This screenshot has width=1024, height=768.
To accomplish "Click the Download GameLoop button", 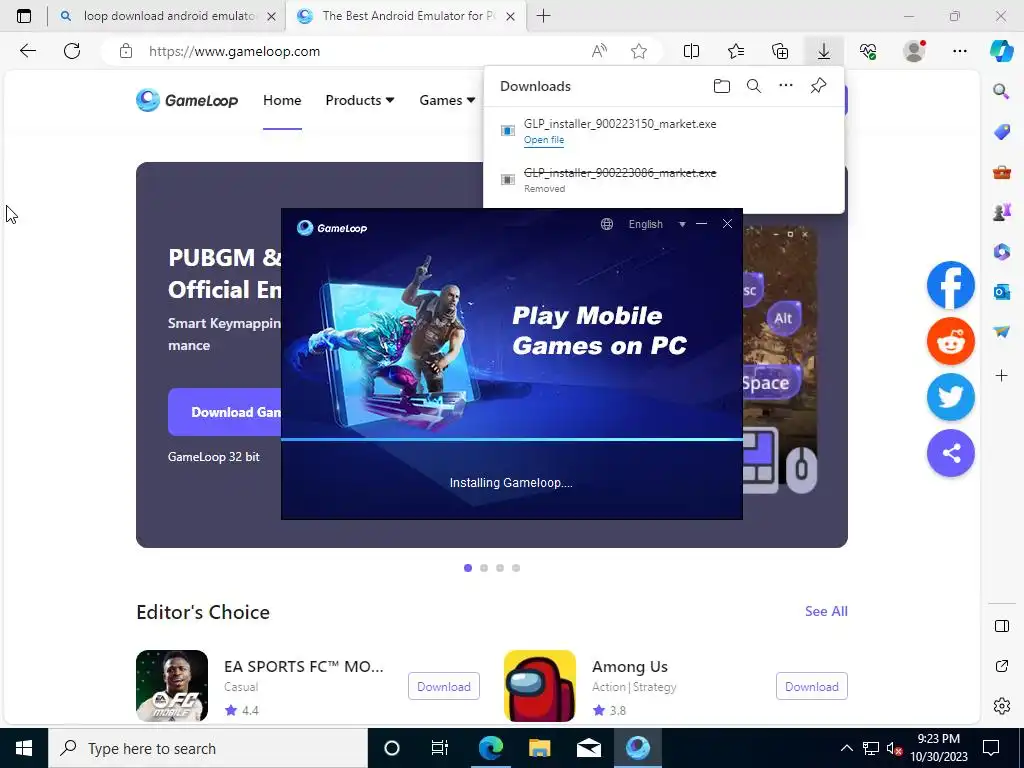I will tap(225, 412).
